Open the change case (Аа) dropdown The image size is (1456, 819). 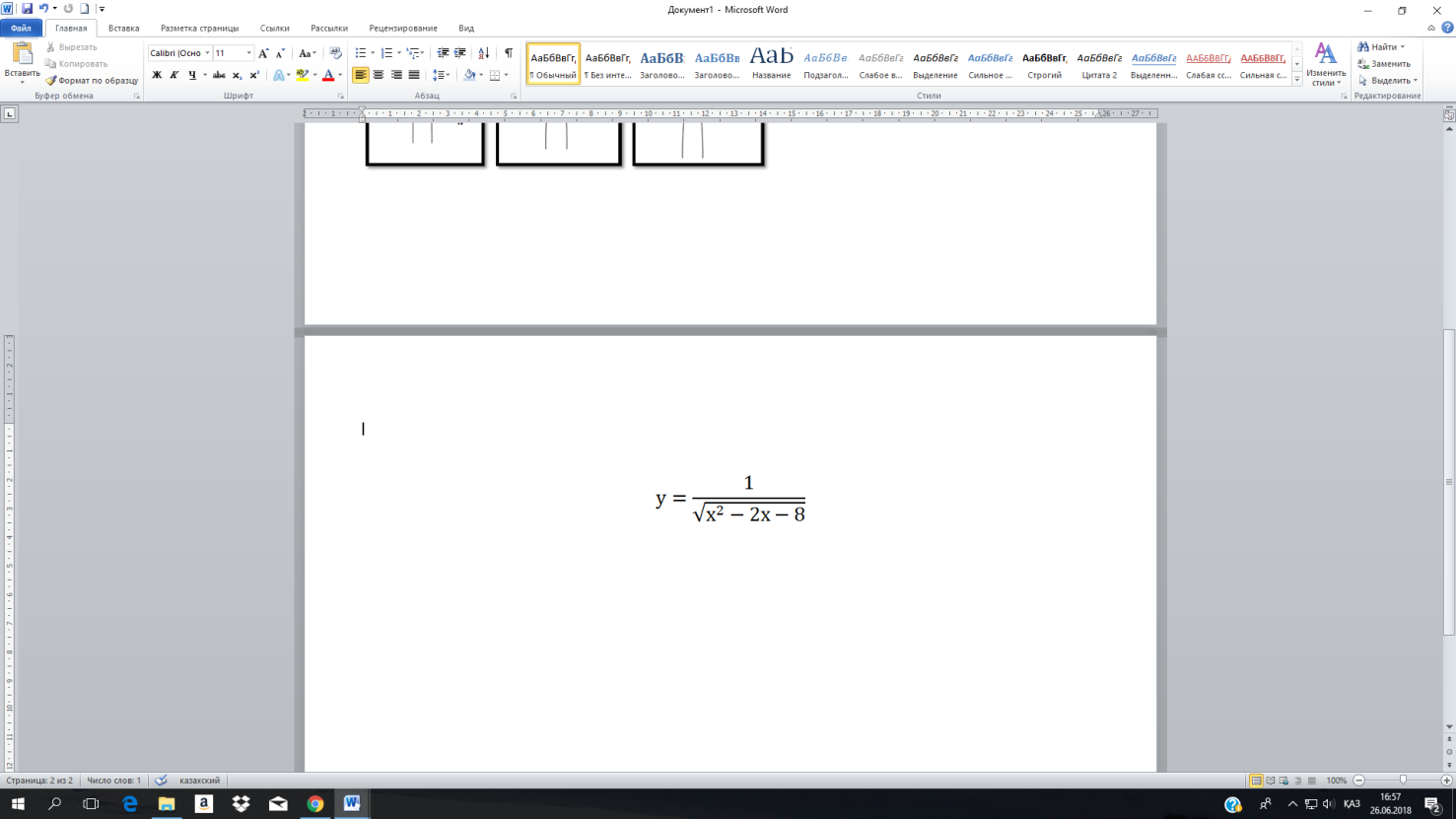coord(308,53)
